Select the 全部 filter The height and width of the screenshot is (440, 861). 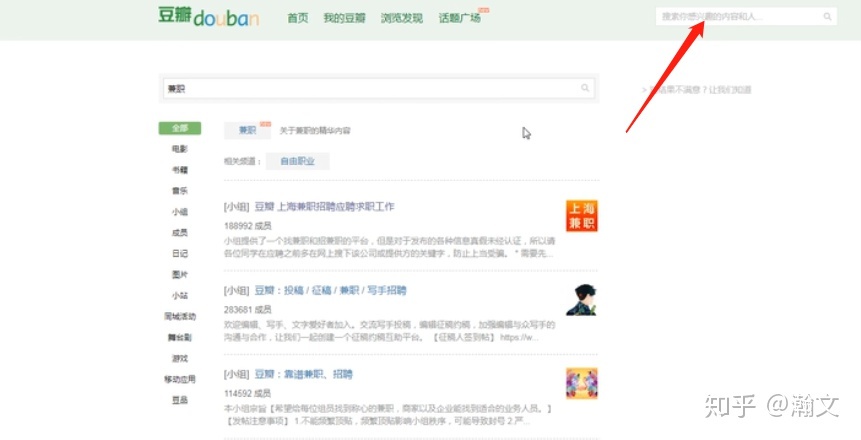point(180,128)
